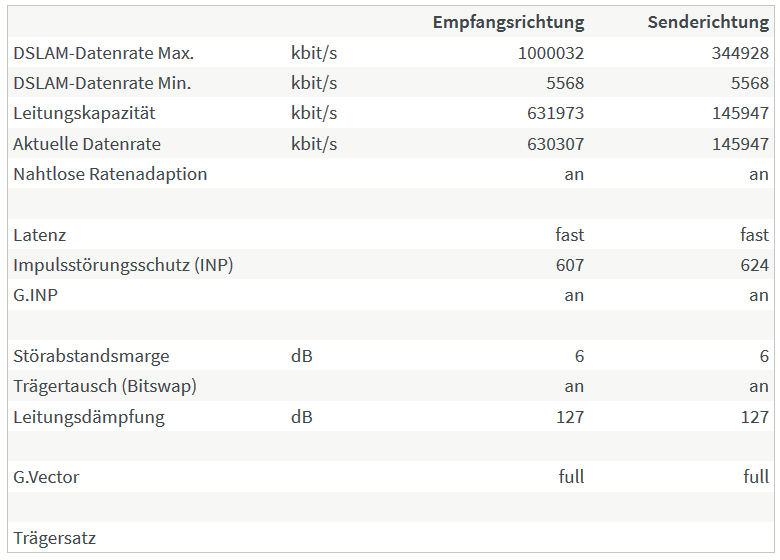Select the Störabstandsmarge row label
Screen dimensions: 780x560
91,356
